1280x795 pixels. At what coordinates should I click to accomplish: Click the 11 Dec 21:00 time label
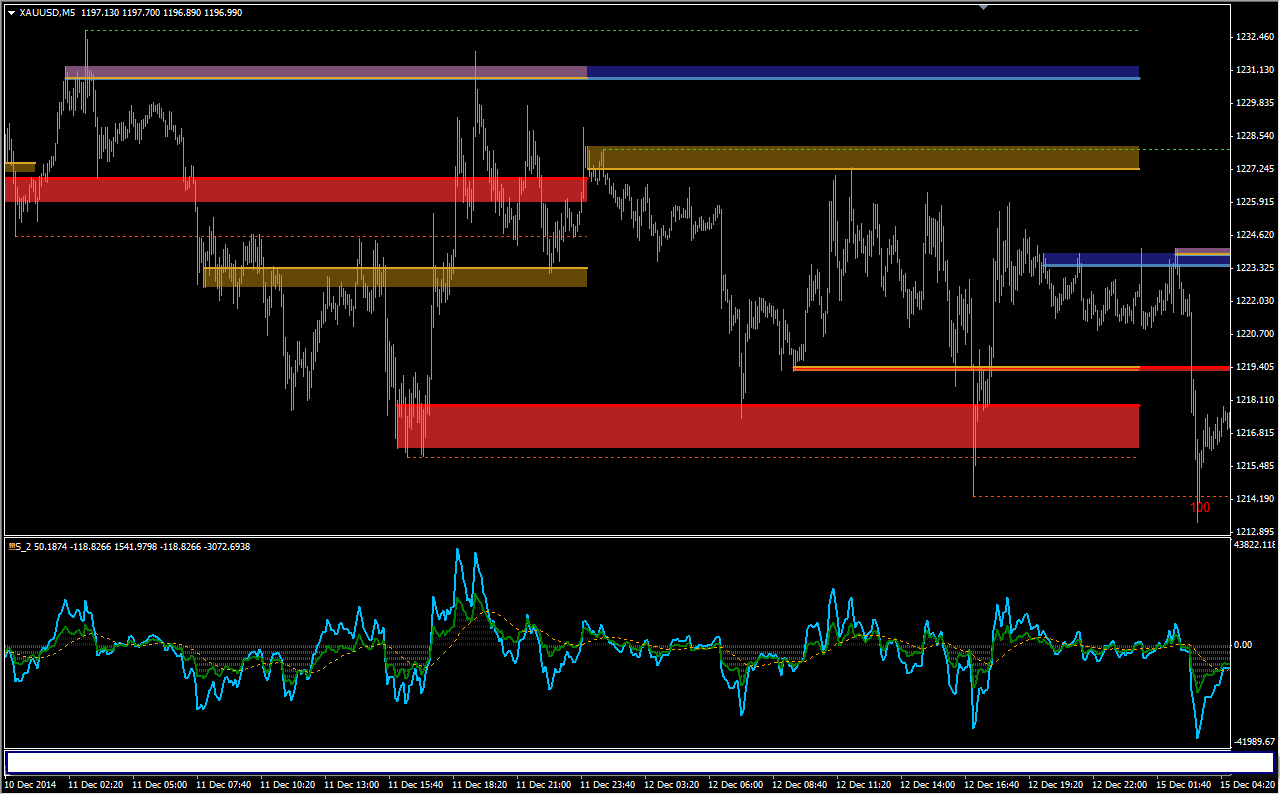coord(543,785)
